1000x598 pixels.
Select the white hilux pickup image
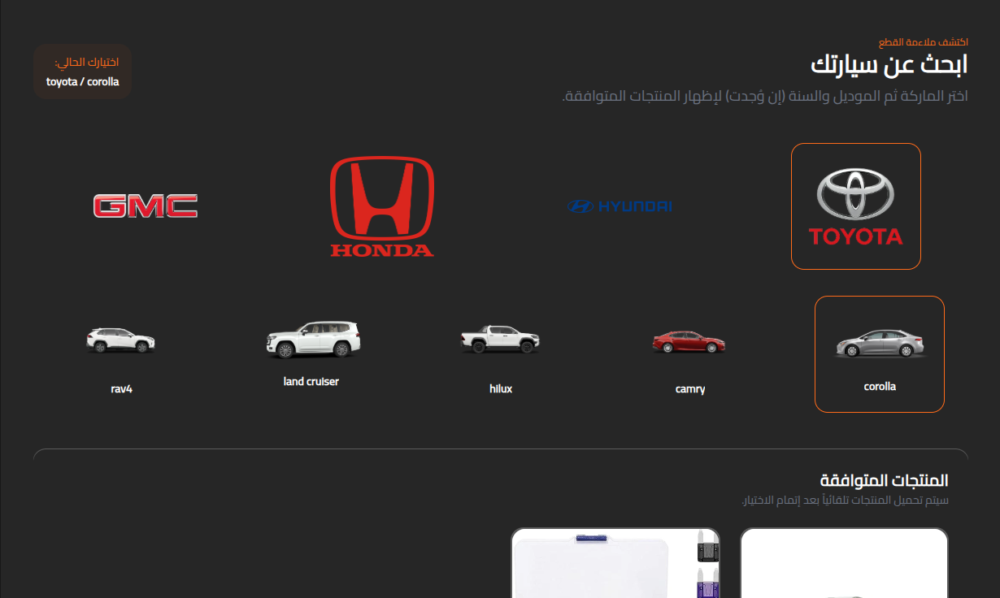pos(501,339)
